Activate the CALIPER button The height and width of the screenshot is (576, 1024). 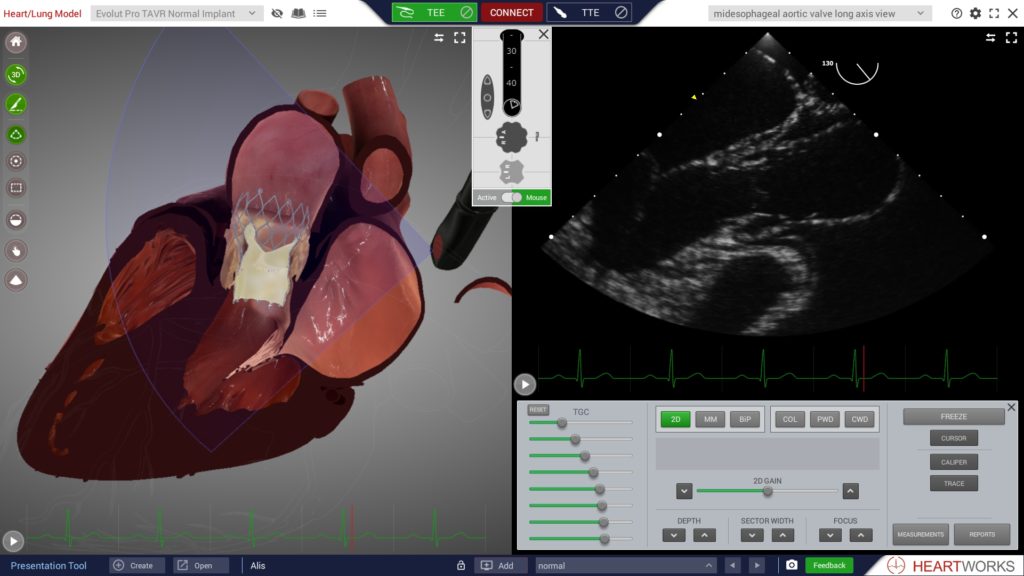coord(953,462)
